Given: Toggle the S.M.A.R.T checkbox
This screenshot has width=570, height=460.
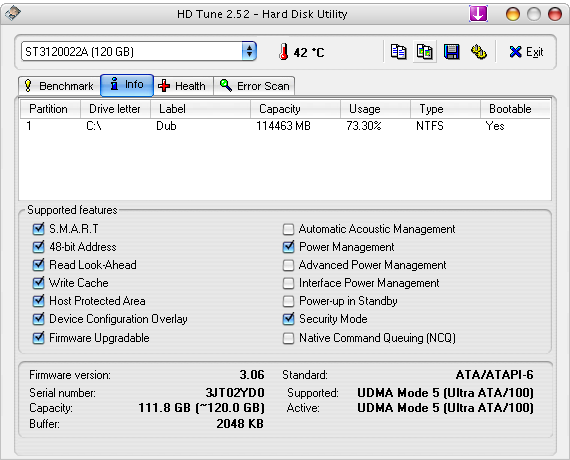Looking at the screenshot, I should pyautogui.click(x=38, y=229).
